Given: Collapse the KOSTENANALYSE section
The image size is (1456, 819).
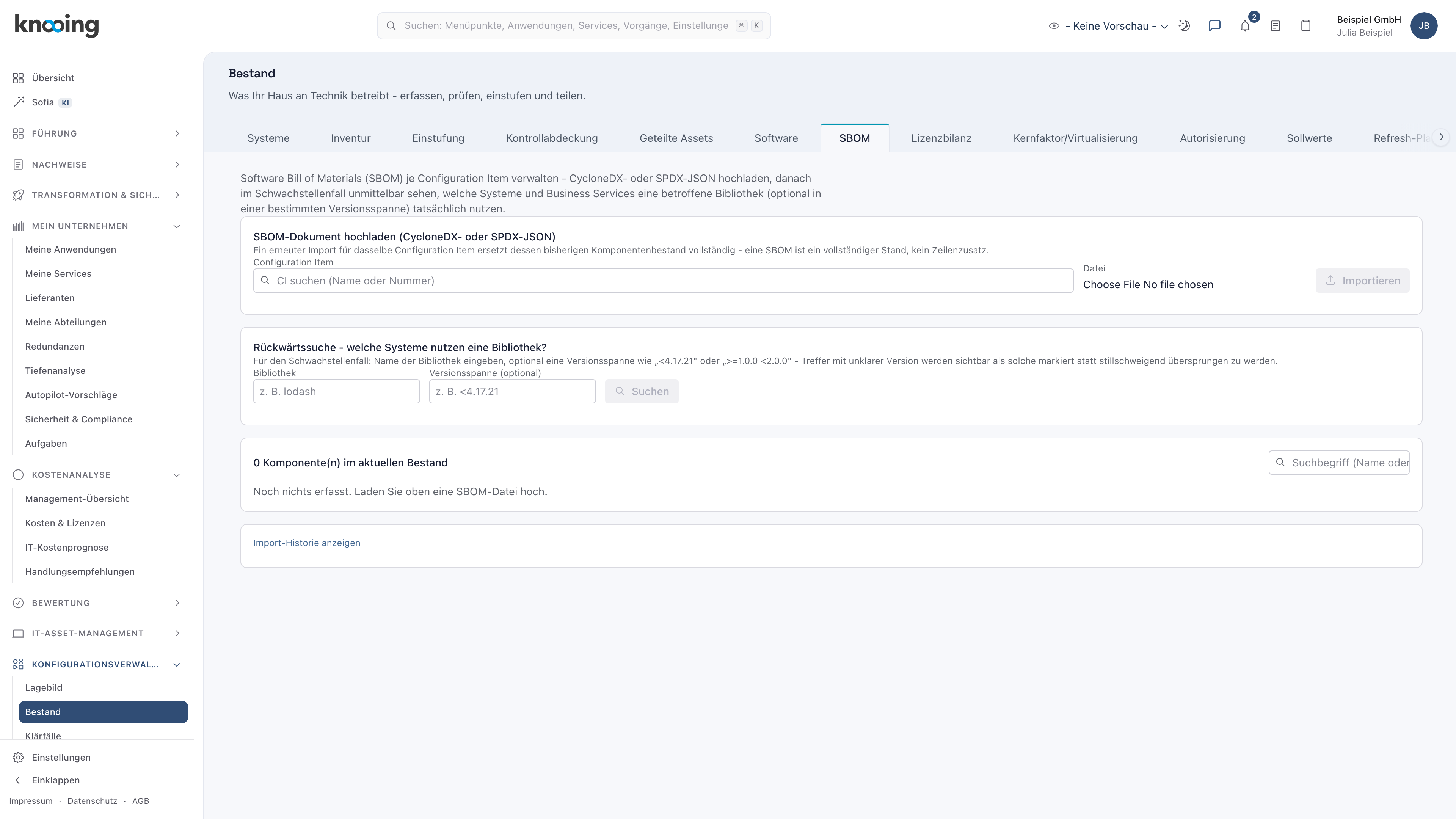Looking at the screenshot, I should pyautogui.click(x=98, y=475).
